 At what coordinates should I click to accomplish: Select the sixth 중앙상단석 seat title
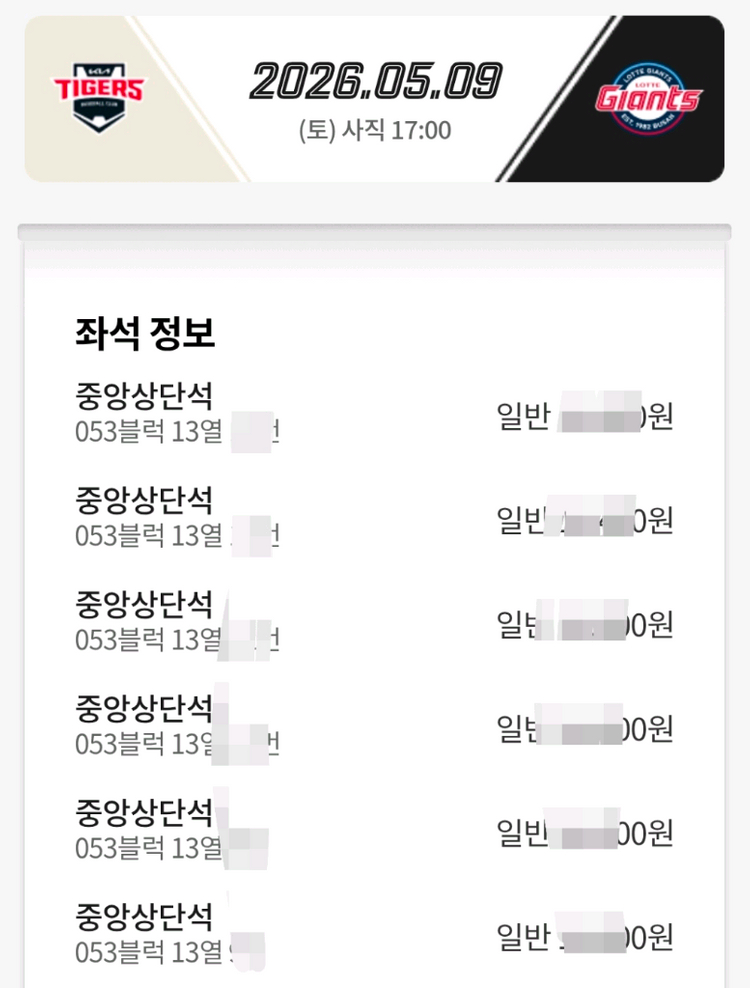coord(144,917)
